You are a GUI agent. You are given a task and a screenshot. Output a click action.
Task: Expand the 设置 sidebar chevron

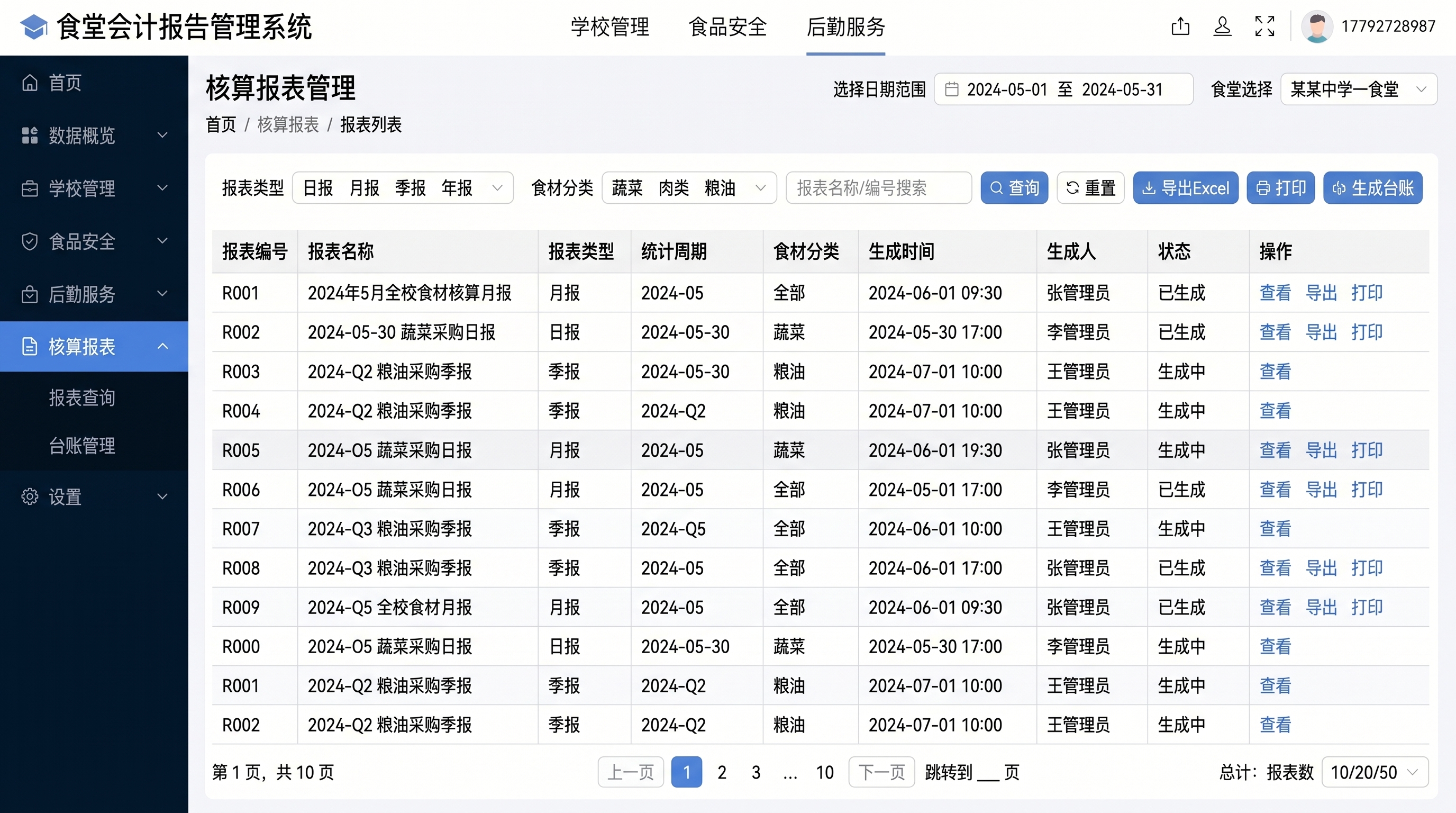(x=162, y=497)
